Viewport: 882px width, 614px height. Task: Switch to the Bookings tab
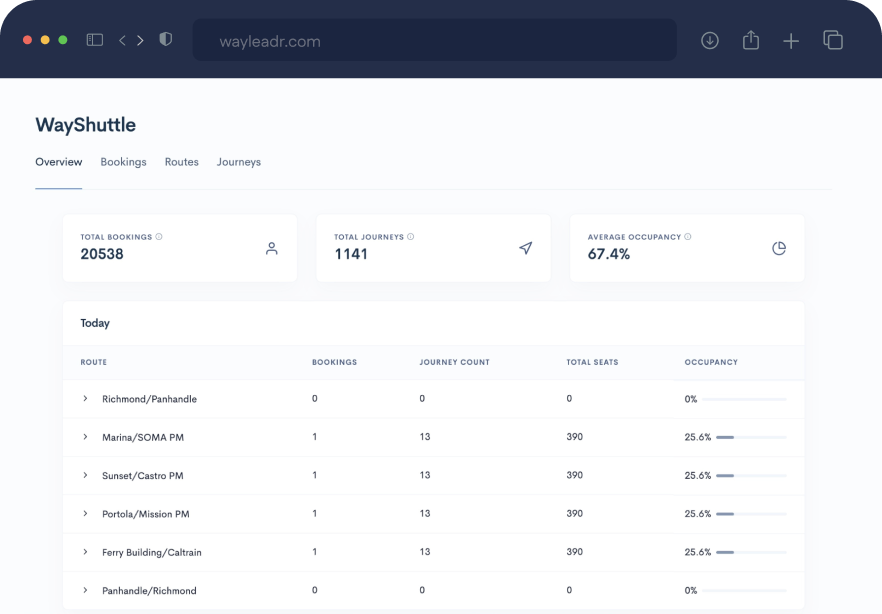(123, 161)
